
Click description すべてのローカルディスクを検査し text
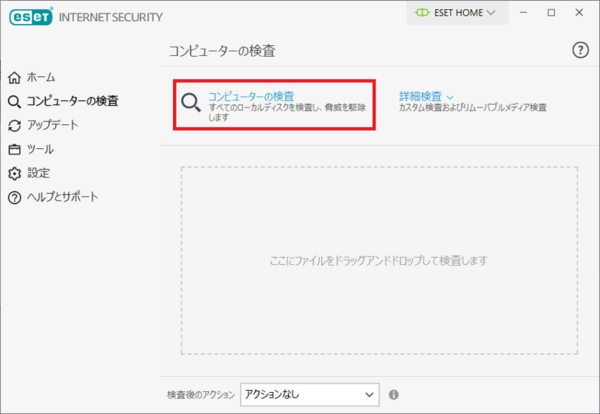click(x=287, y=112)
